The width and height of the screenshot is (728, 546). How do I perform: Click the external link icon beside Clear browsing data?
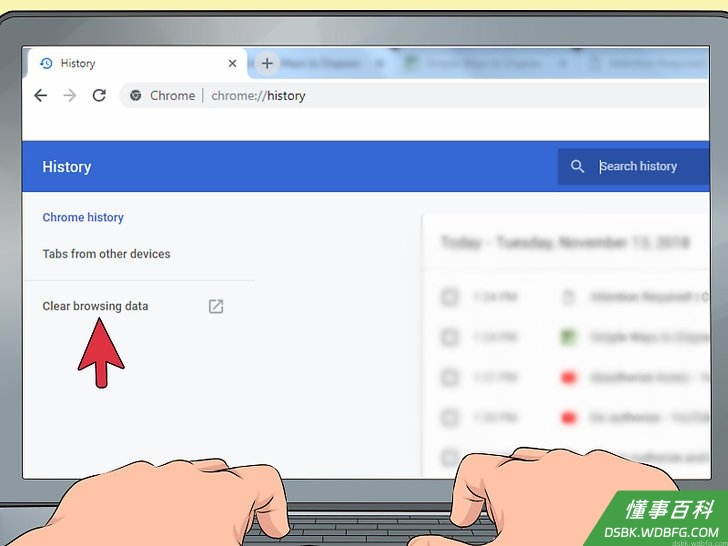(x=216, y=306)
